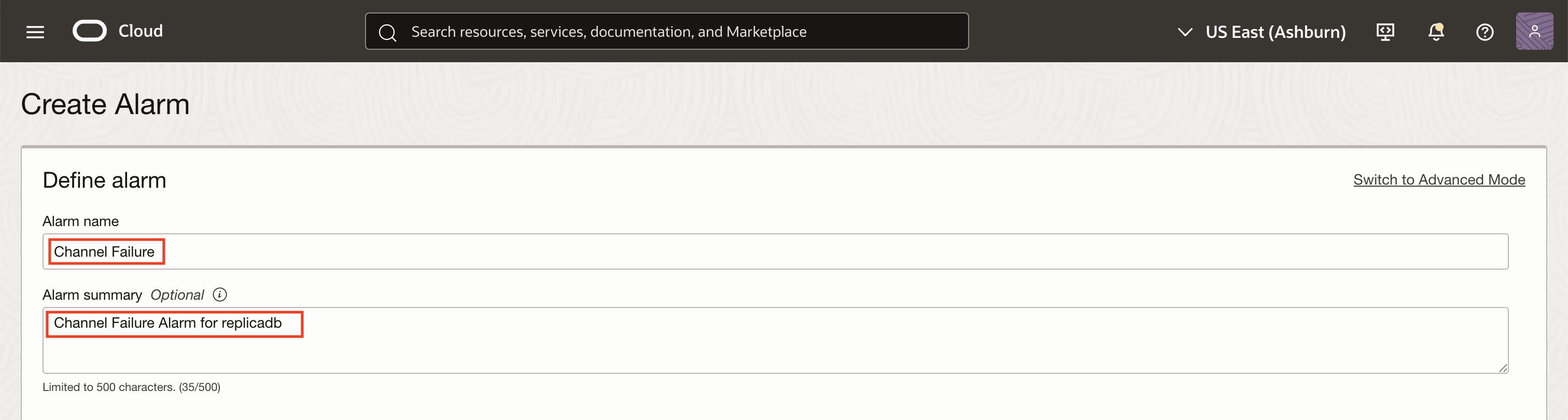The height and width of the screenshot is (420, 1568).
Task: Open the Developer tools Cloud Shell icon
Action: click(1385, 32)
